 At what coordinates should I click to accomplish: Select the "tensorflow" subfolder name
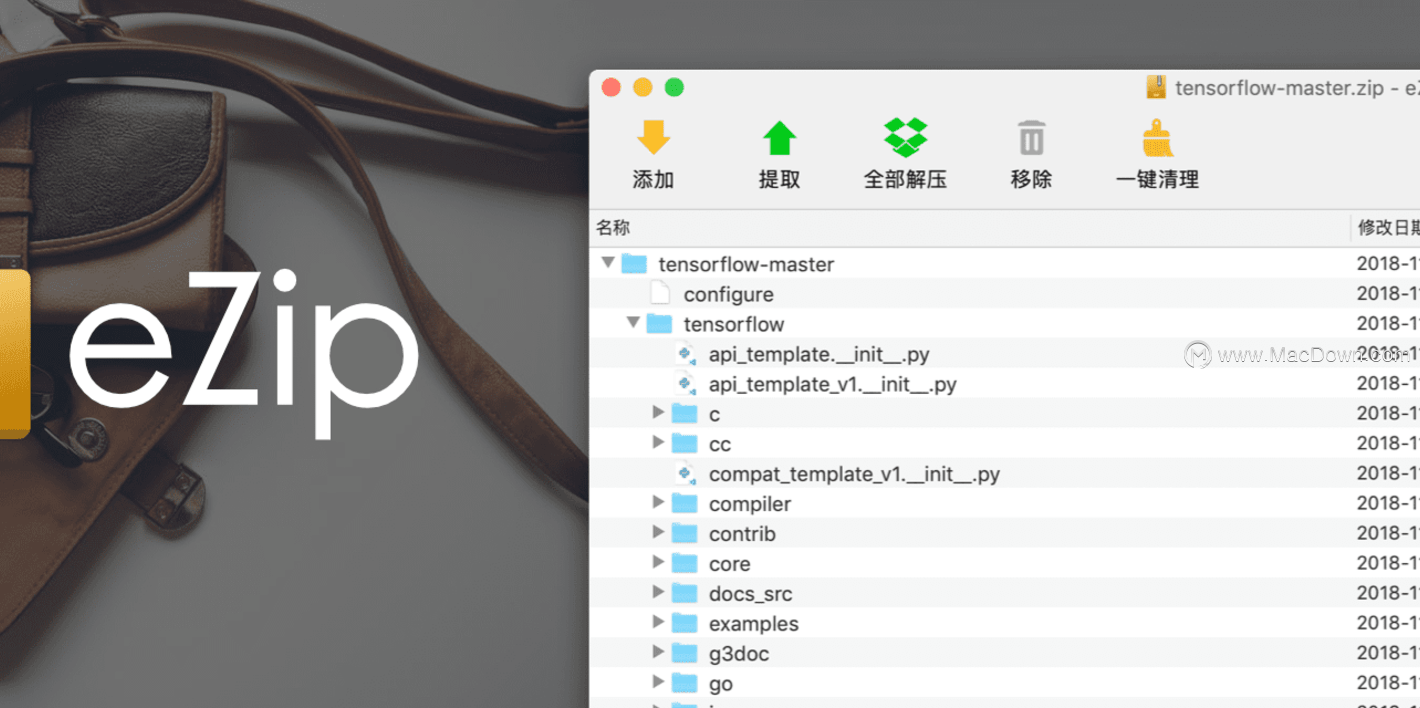point(734,324)
